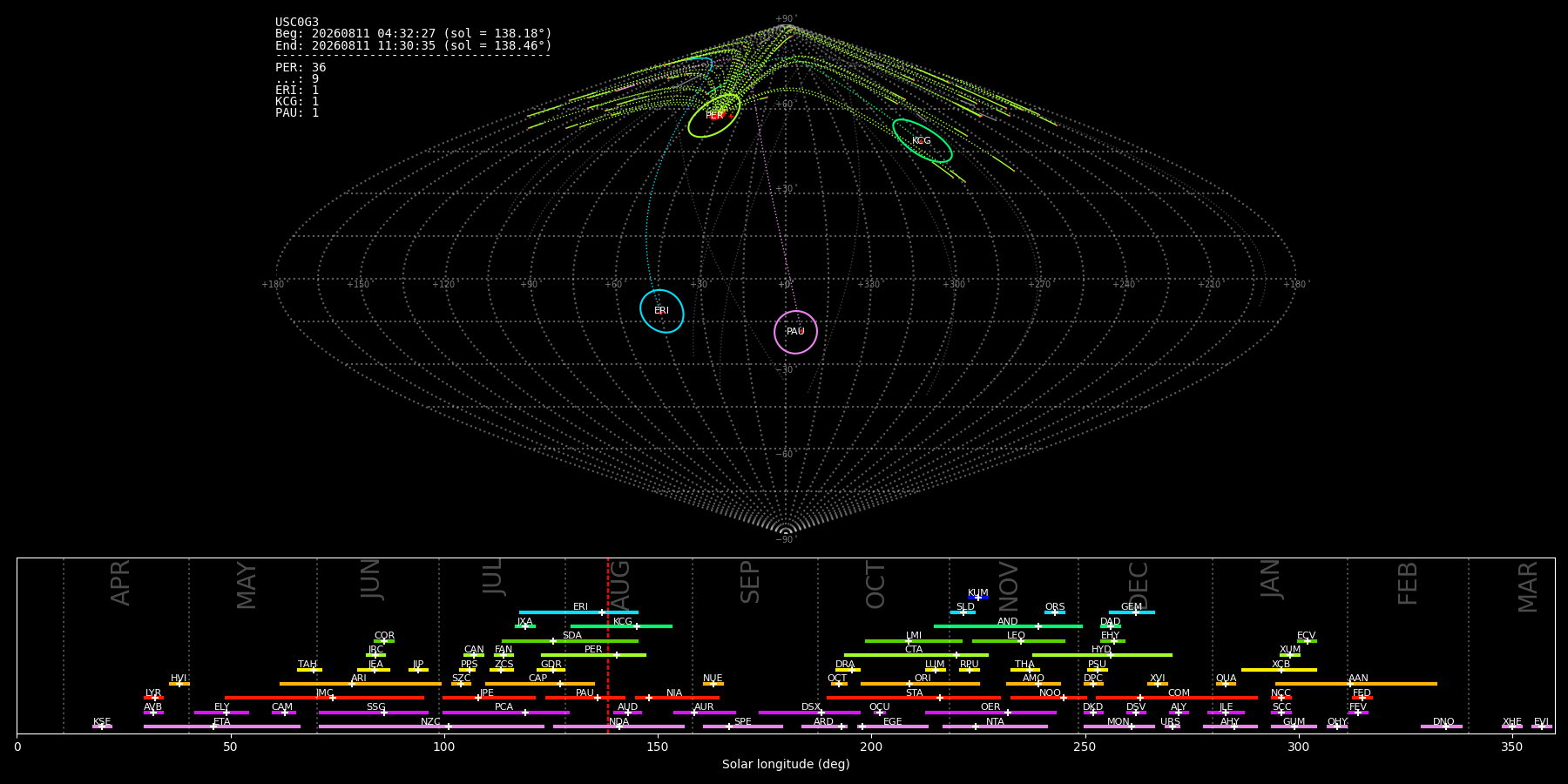Select the pink PAU radiant circle
1568x784 pixels.
(x=796, y=332)
